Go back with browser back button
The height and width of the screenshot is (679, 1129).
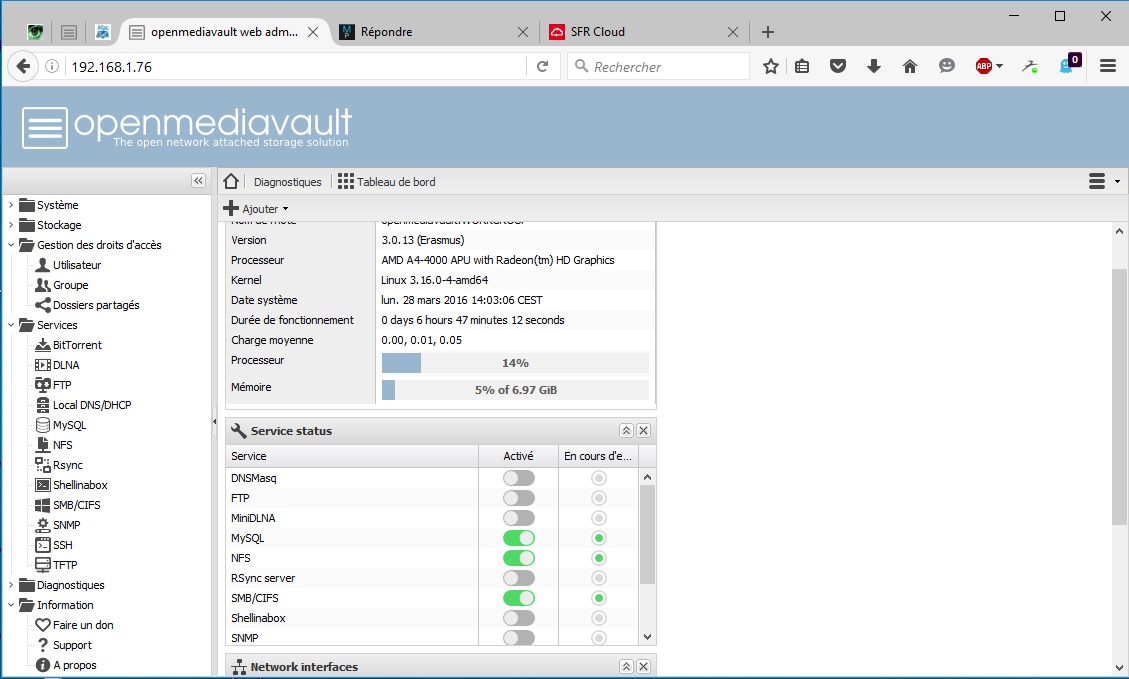click(x=23, y=66)
